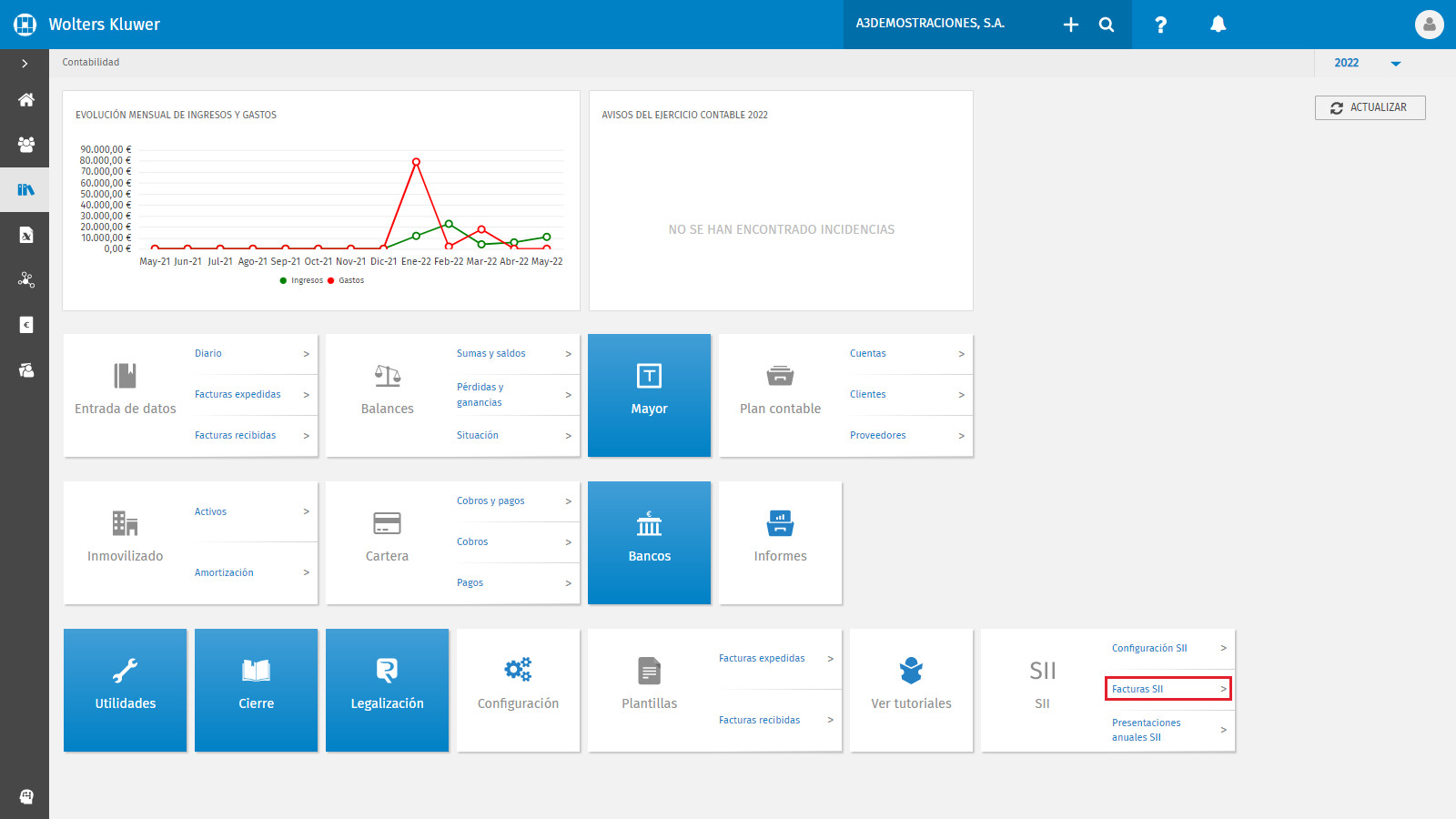This screenshot has width=1456, height=819.
Task: Open the Utilidades wrench tile
Action: [x=125, y=690]
